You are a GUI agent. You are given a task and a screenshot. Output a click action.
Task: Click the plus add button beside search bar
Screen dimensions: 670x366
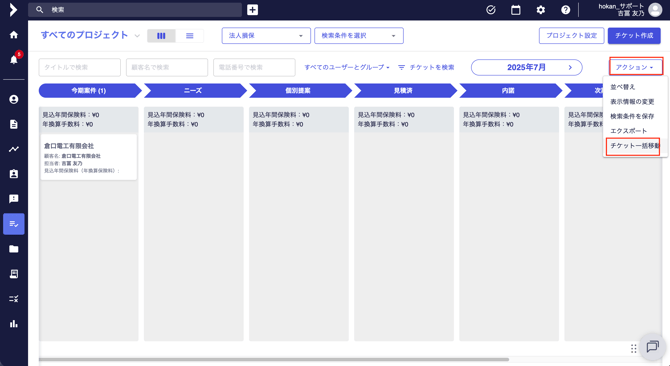pyautogui.click(x=253, y=9)
